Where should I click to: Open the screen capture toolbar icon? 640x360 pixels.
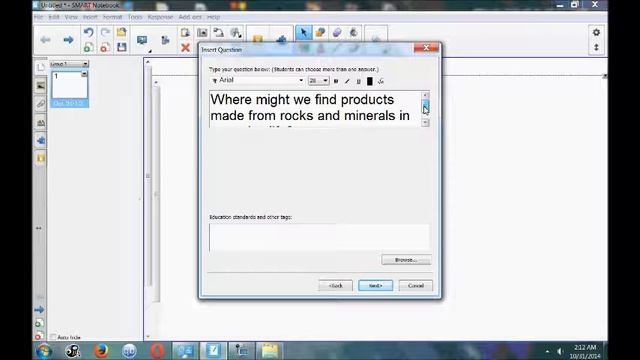(202, 32)
